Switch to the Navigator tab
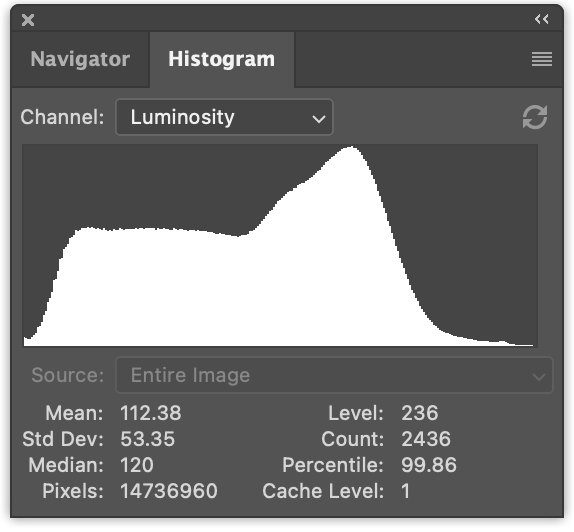The height and width of the screenshot is (532, 574). pos(80,59)
